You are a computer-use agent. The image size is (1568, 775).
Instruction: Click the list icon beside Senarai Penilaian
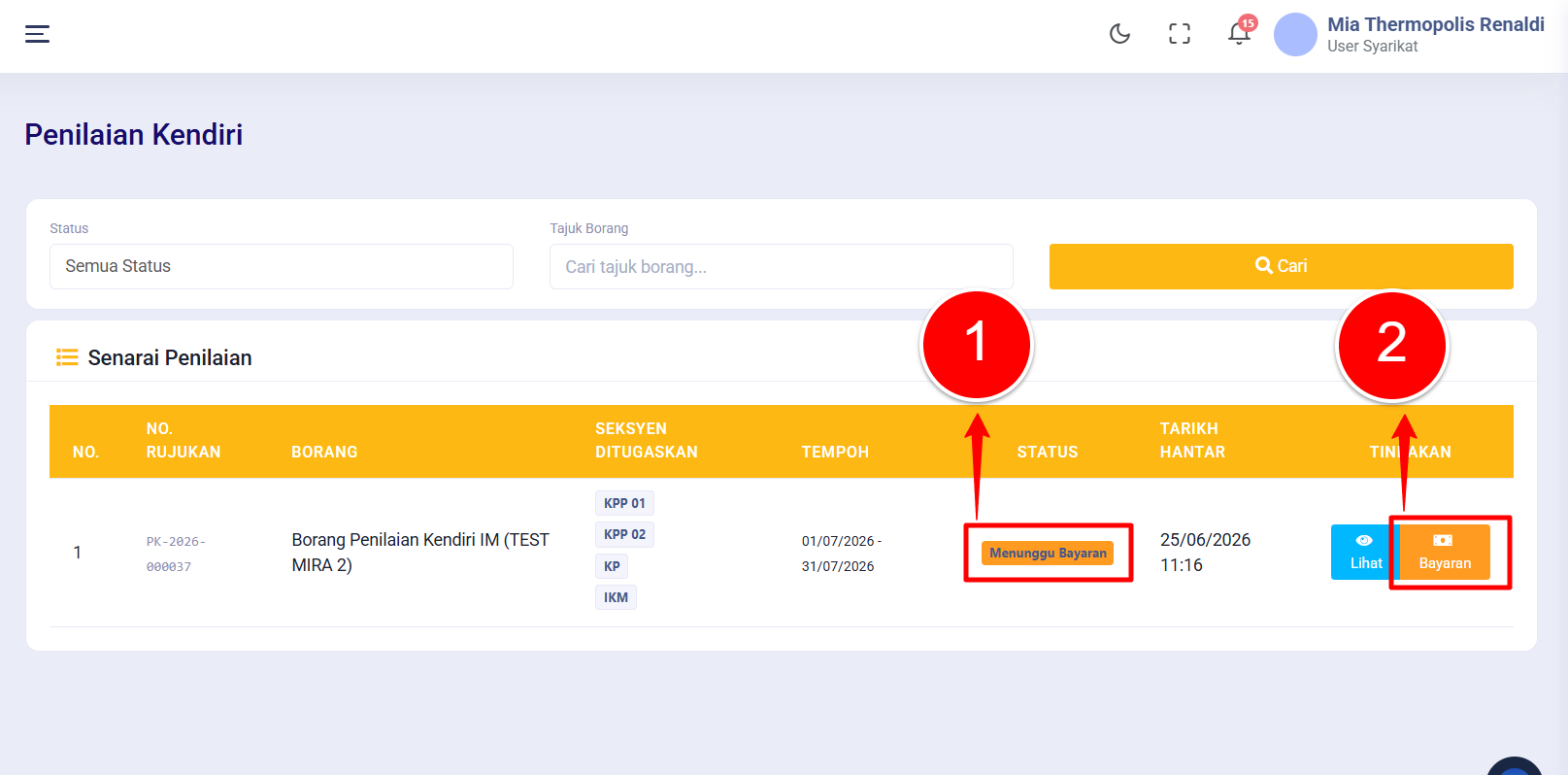pos(67,357)
